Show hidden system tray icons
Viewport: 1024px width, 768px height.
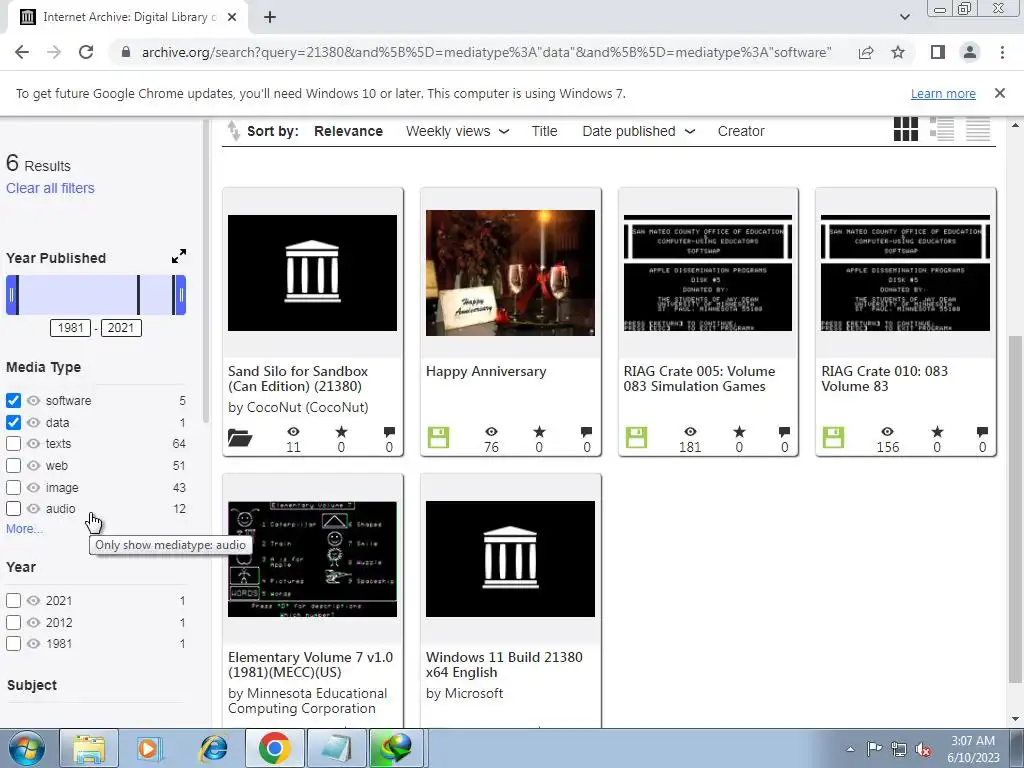(850, 749)
